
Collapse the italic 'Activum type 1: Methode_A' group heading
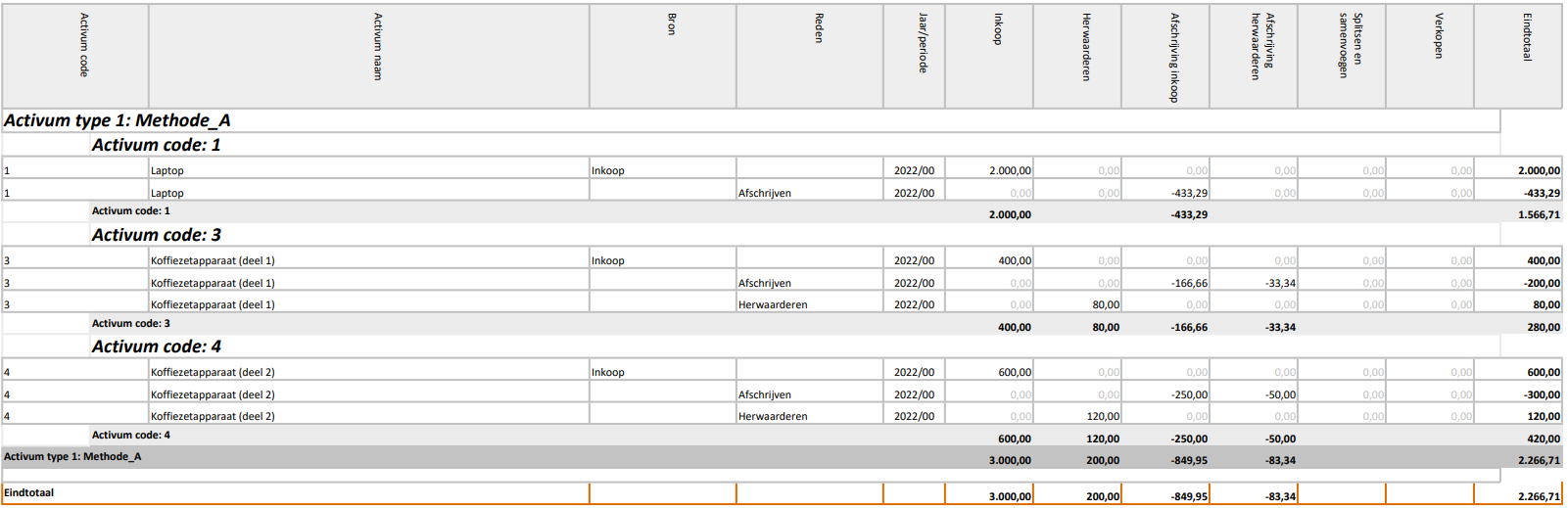118,120
